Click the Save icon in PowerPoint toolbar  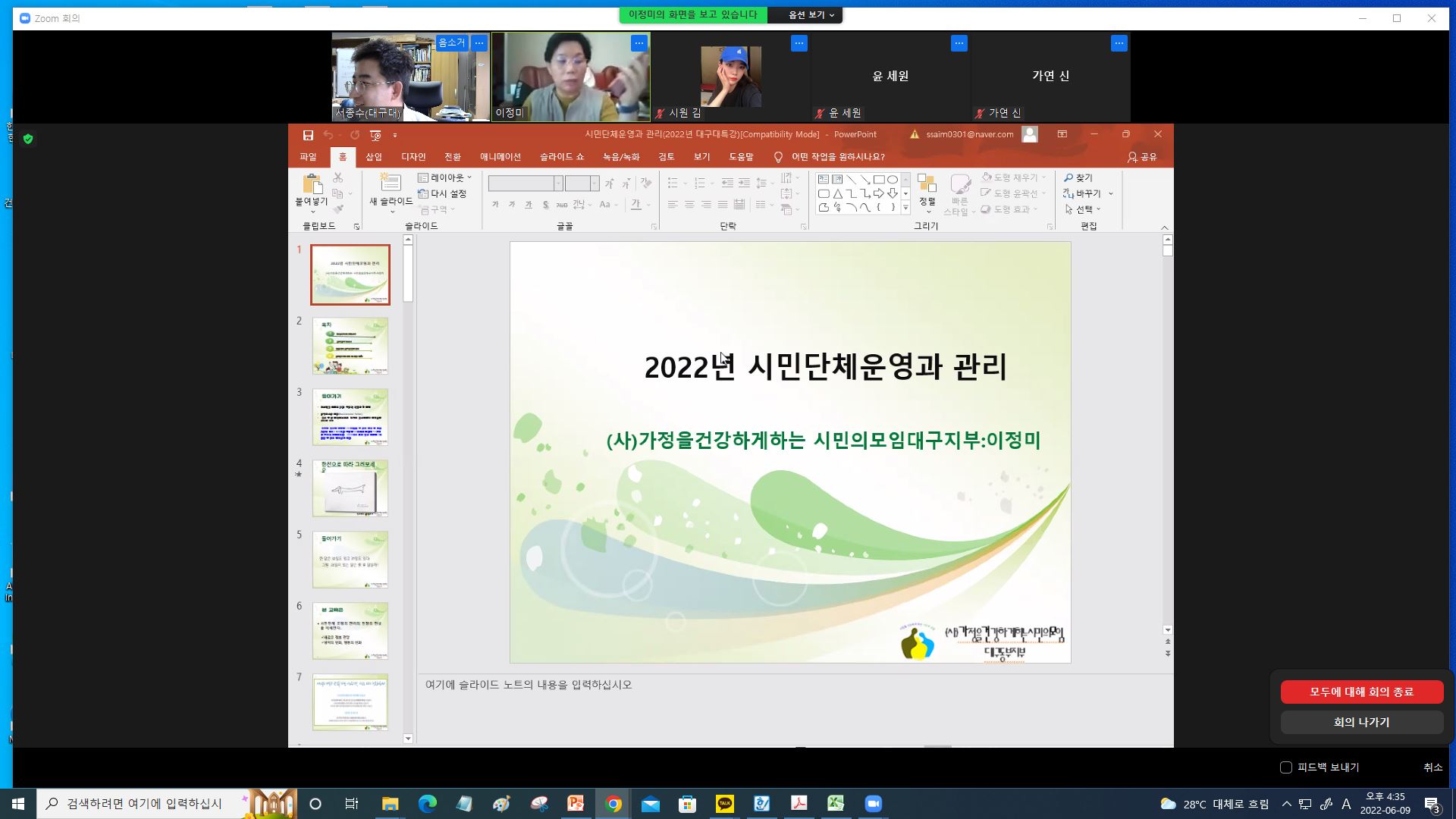[x=308, y=135]
